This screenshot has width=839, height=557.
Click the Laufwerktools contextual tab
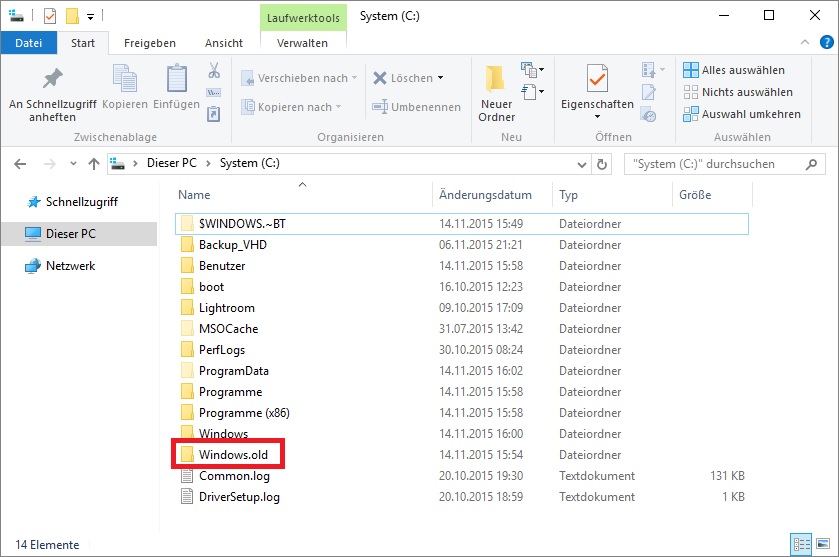[303, 18]
